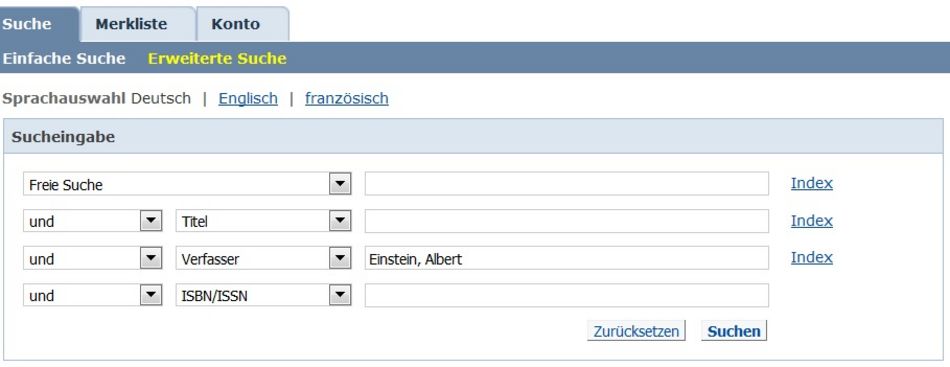The width and height of the screenshot is (950, 367).
Task: Switch to Einfache Suche
Action: click(64, 58)
